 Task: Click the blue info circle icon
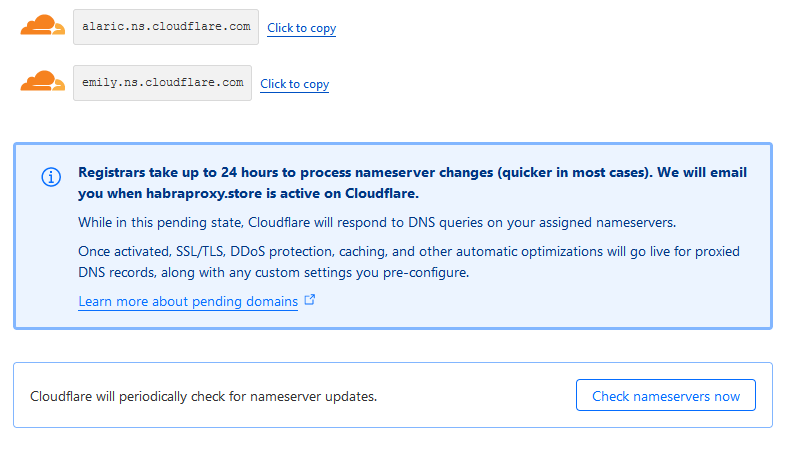(x=51, y=177)
